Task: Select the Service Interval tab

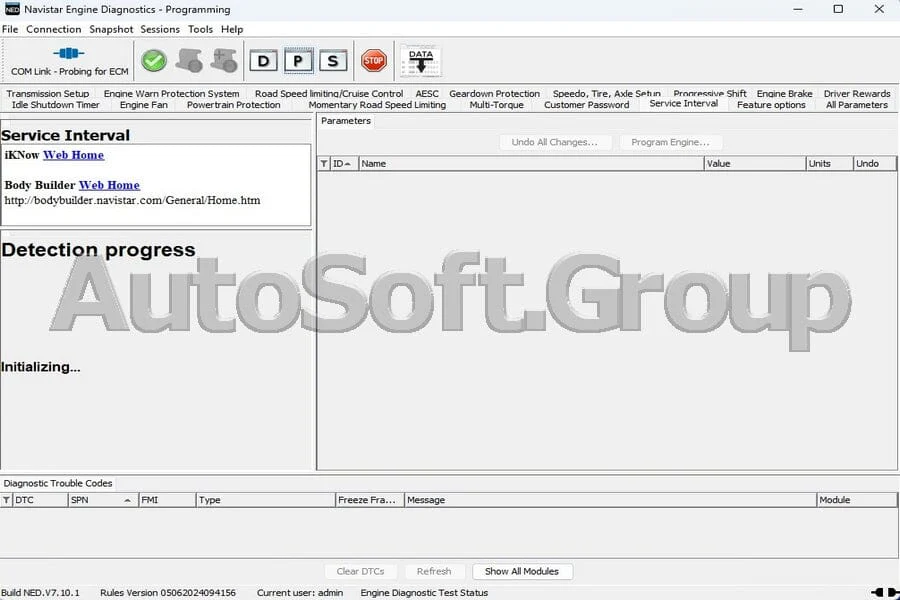Action: pyautogui.click(x=684, y=104)
